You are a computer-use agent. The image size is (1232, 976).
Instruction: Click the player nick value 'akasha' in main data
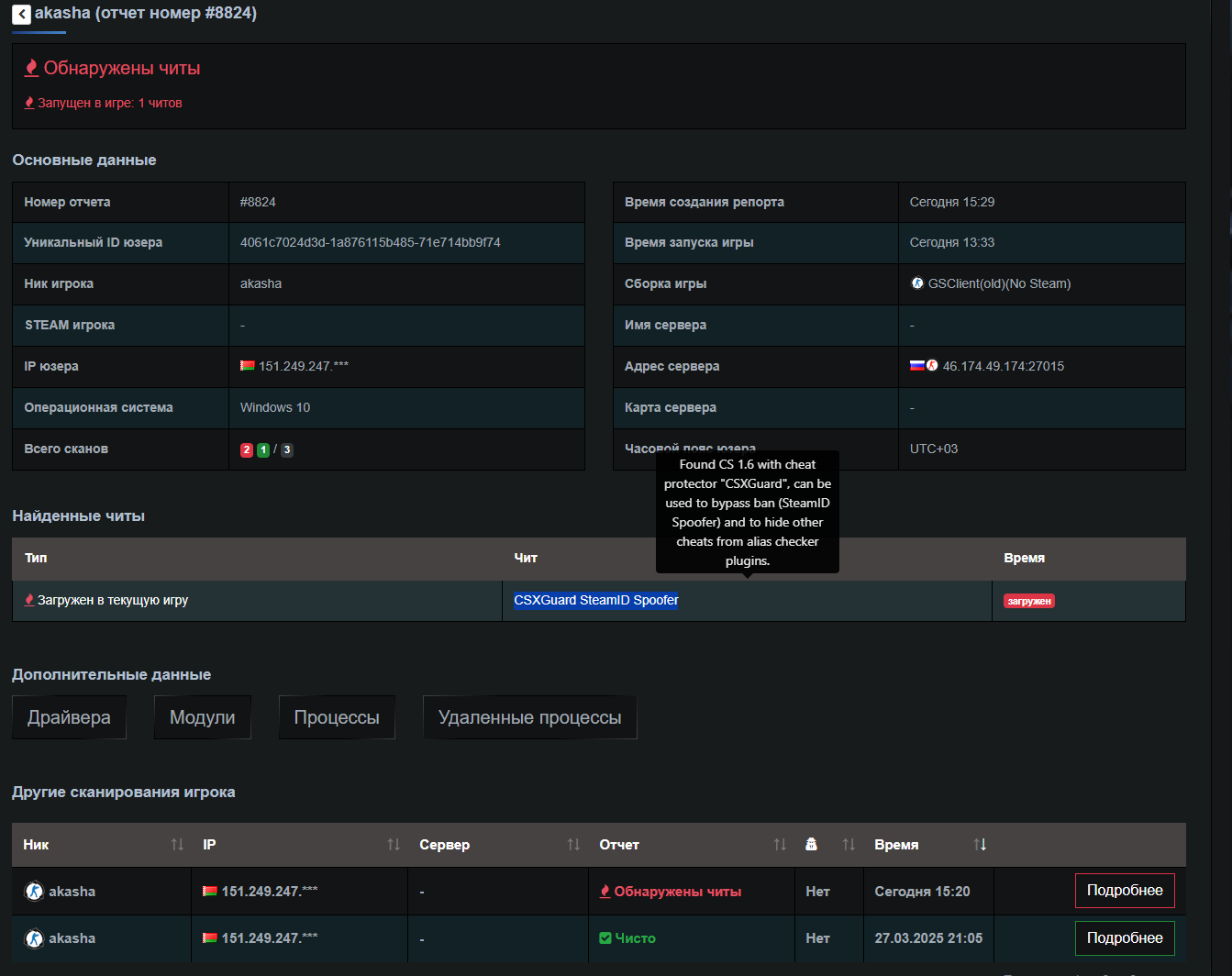[261, 283]
